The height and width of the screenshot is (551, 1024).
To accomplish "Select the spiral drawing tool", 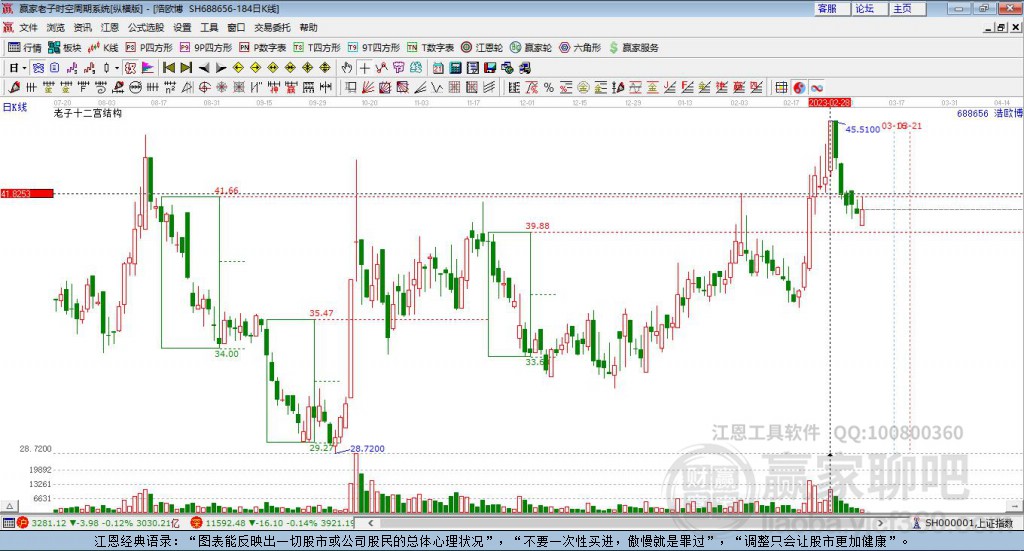I will click(x=101, y=87).
